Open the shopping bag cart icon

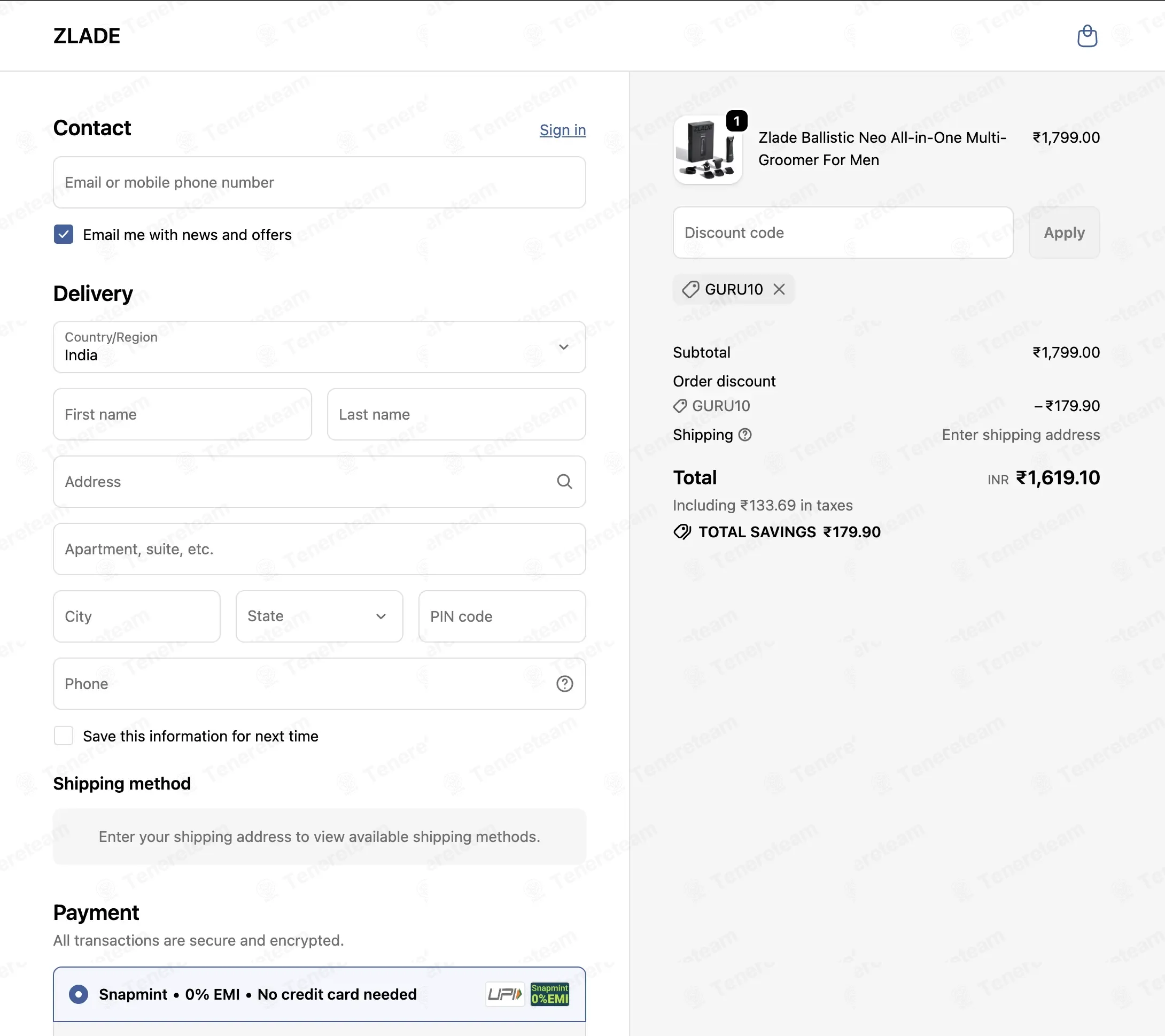[1087, 36]
